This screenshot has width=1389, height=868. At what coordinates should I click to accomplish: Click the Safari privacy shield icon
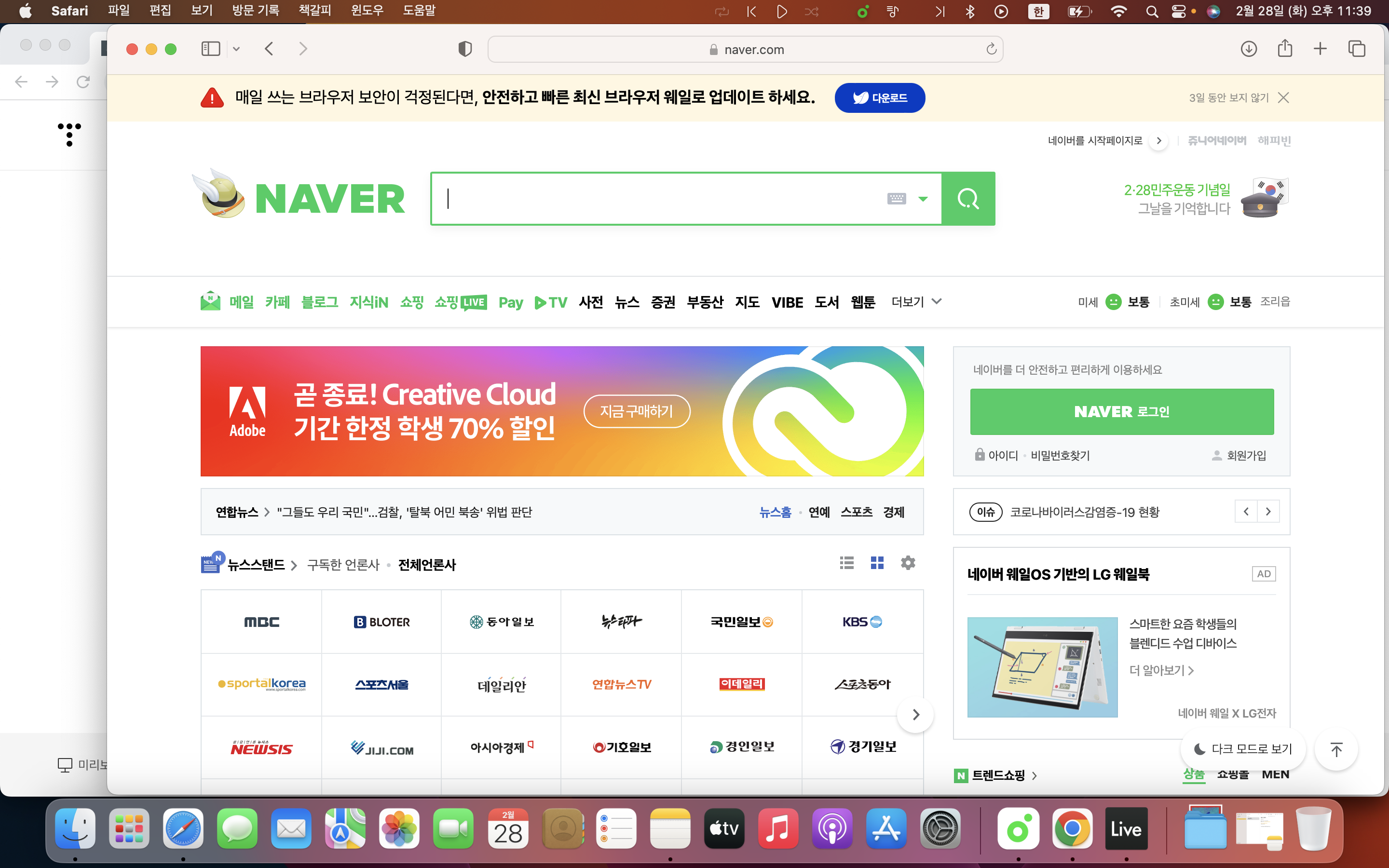click(465, 49)
